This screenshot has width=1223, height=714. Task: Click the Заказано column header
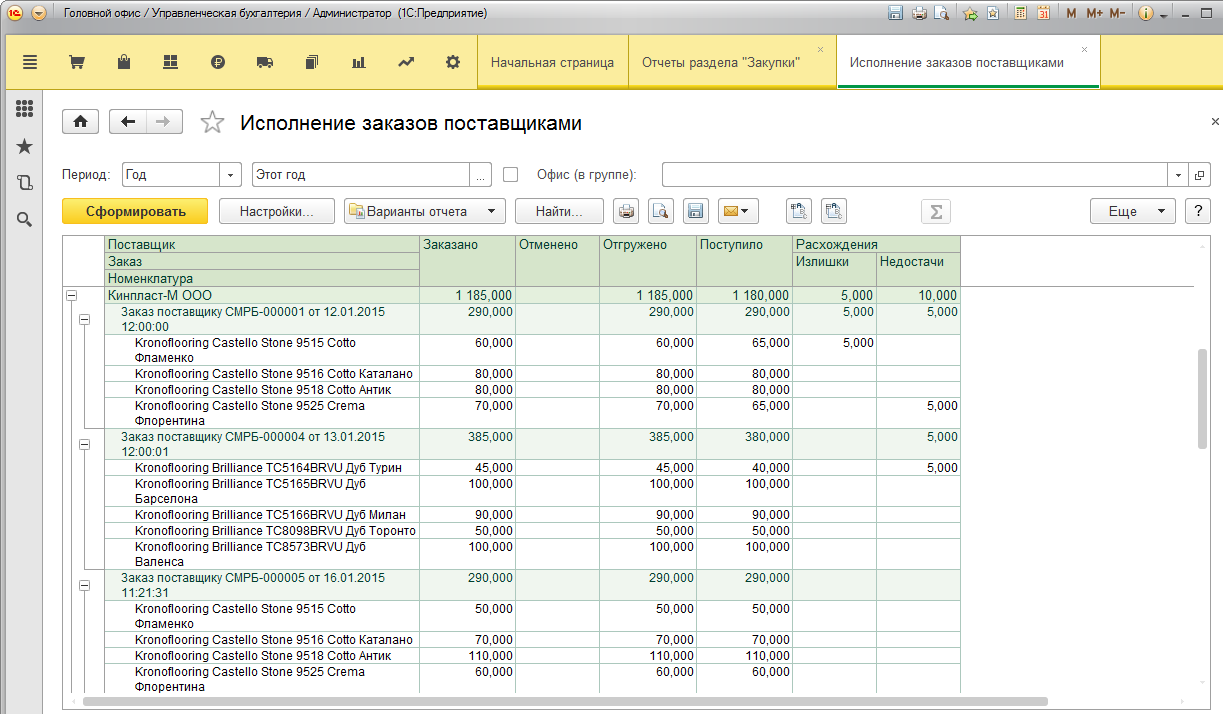[467, 261]
